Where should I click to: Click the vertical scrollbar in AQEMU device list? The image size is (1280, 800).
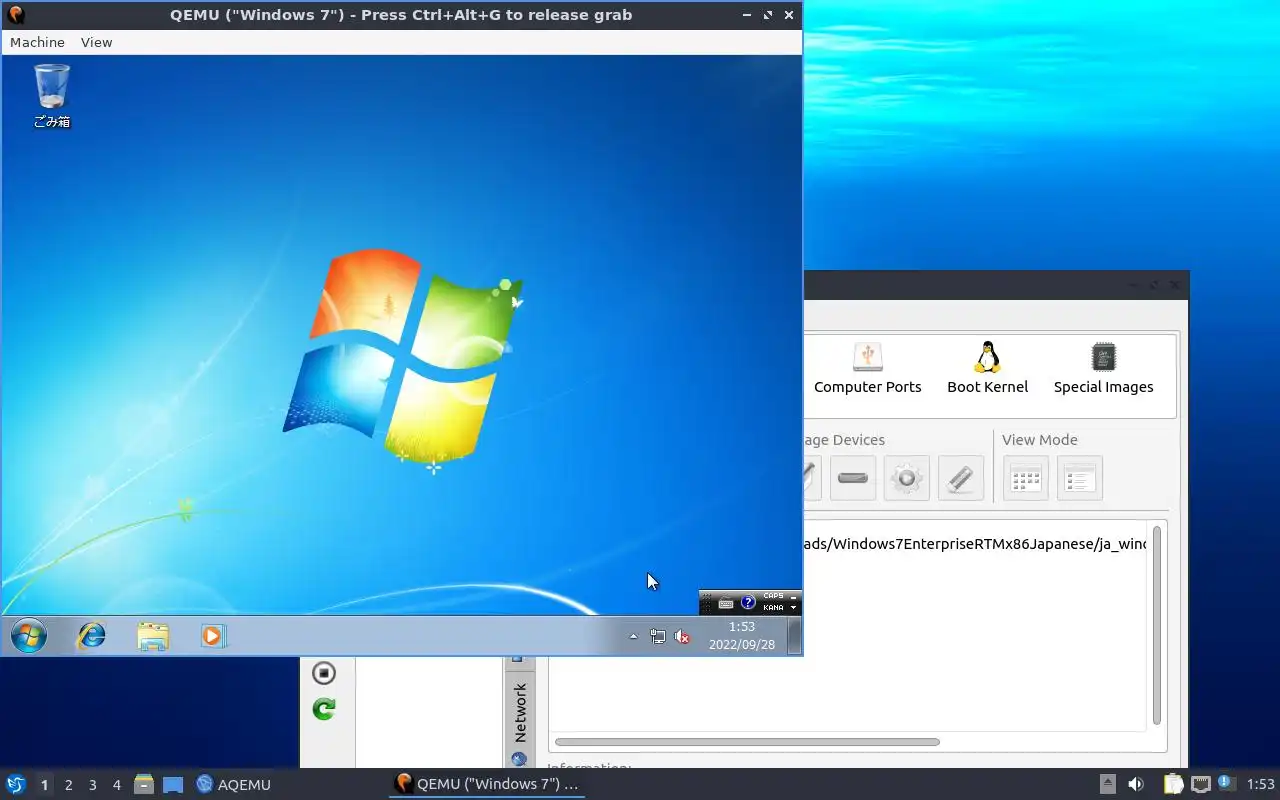pos(1157,625)
